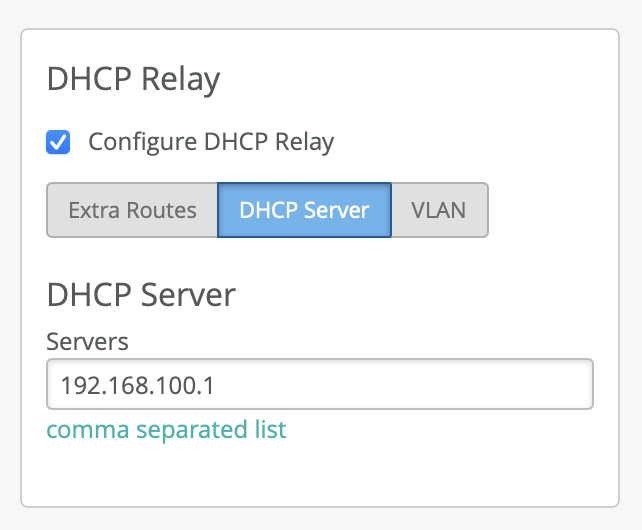Show the Extra Routes settings
642x530 pixels.
pyautogui.click(x=132, y=210)
